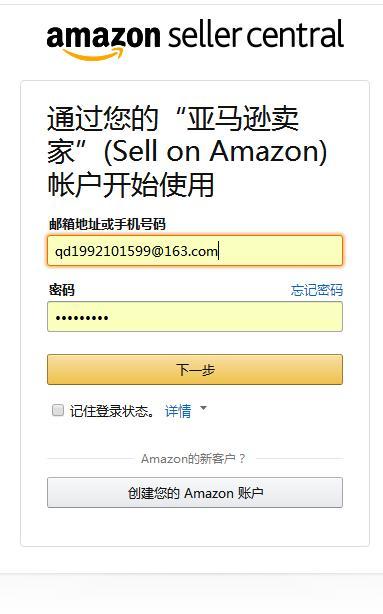Click the 密码 field label
Screen dimensions: 383x614
pyautogui.click(x=61, y=290)
